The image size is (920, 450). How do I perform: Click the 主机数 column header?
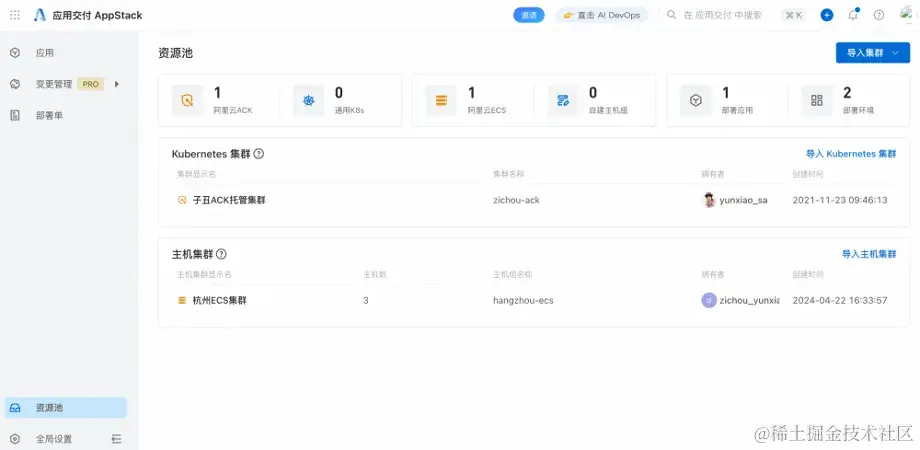[x=375, y=275]
